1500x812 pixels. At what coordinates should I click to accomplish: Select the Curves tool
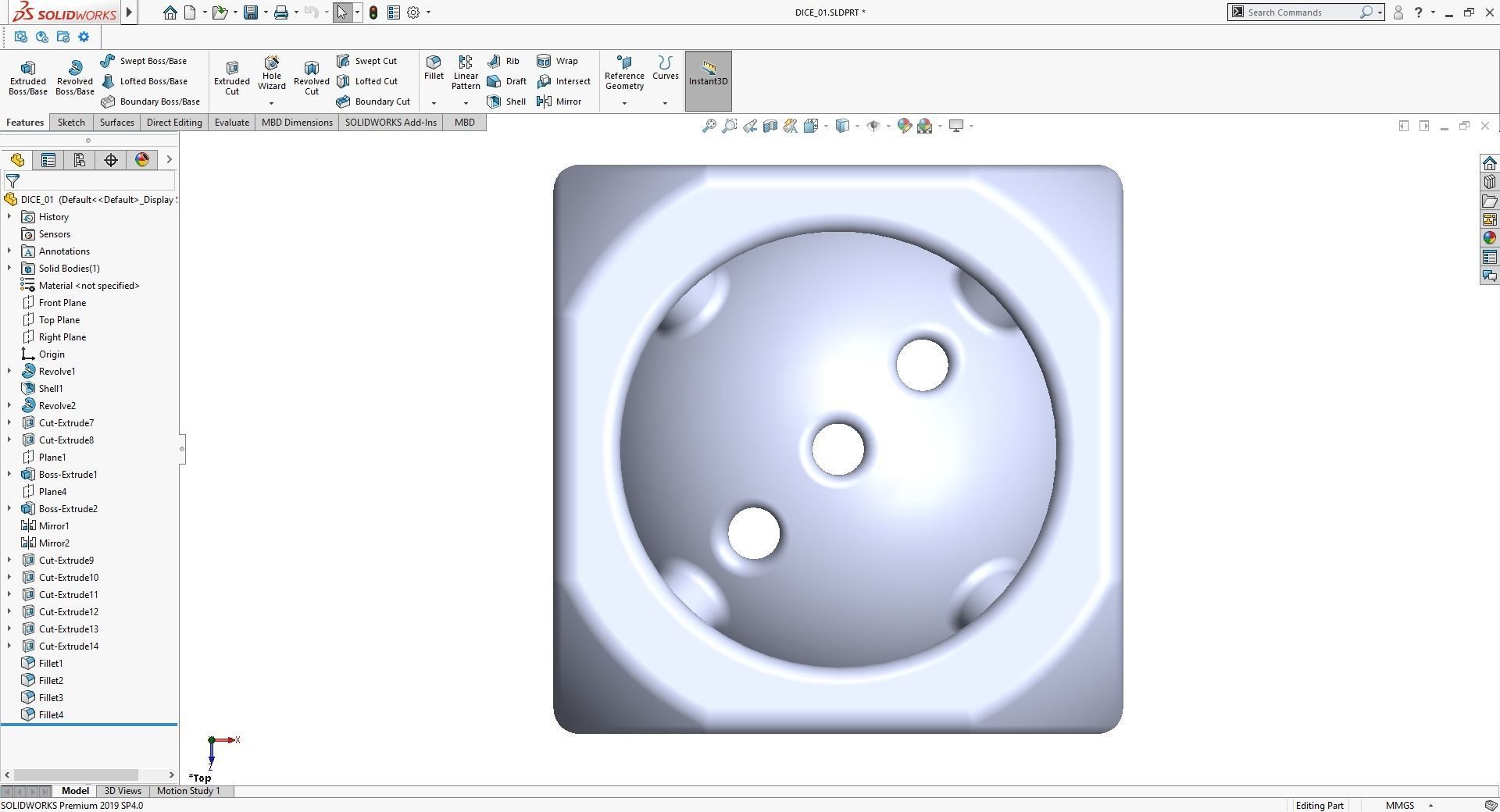(x=666, y=69)
